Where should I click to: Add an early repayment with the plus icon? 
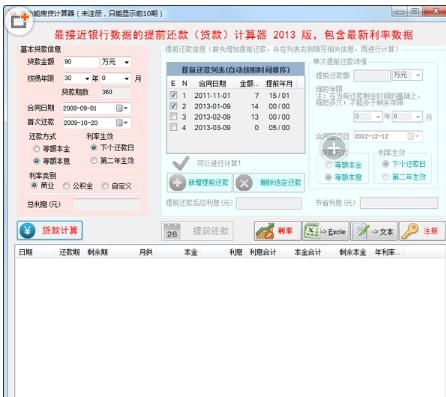click(177, 182)
